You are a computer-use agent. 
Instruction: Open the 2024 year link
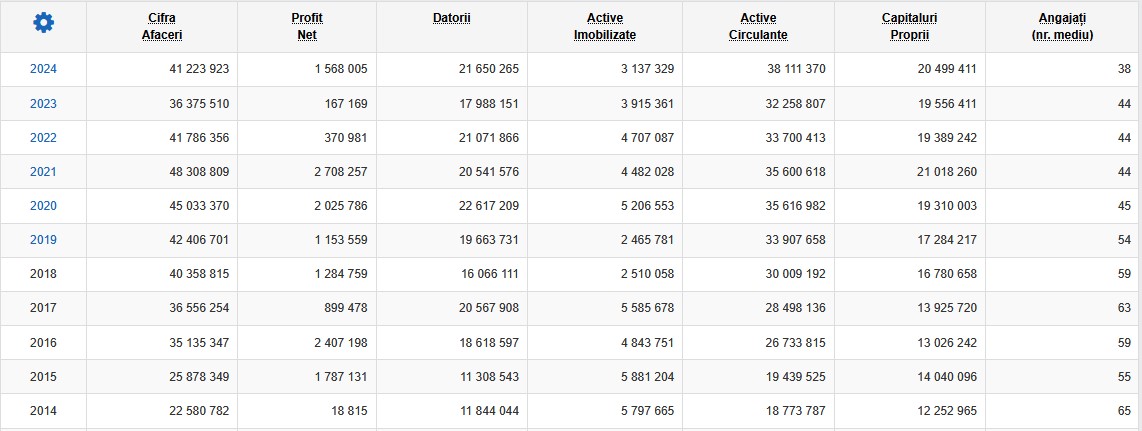[x=43, y=69]
